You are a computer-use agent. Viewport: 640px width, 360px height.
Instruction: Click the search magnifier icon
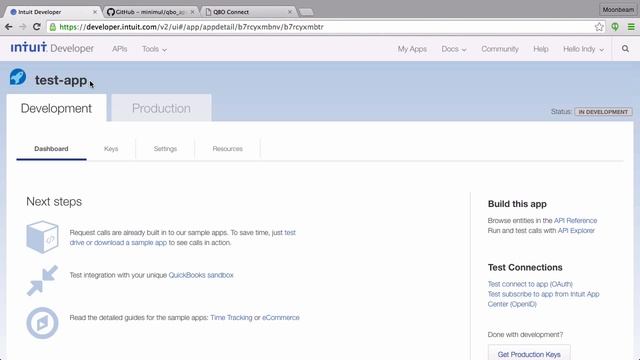coord(625,49)
